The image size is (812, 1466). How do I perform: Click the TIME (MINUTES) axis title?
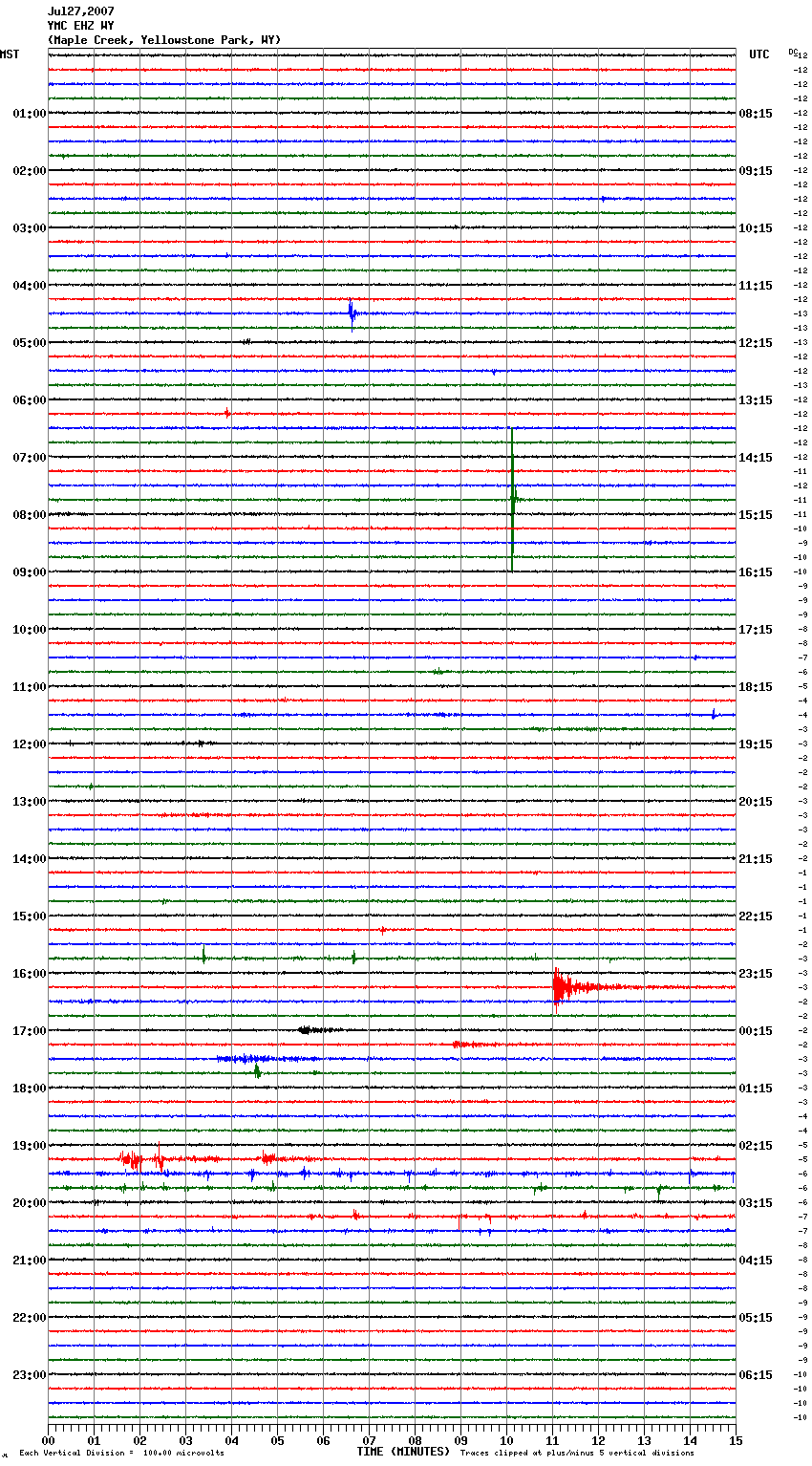point(403,1452)
